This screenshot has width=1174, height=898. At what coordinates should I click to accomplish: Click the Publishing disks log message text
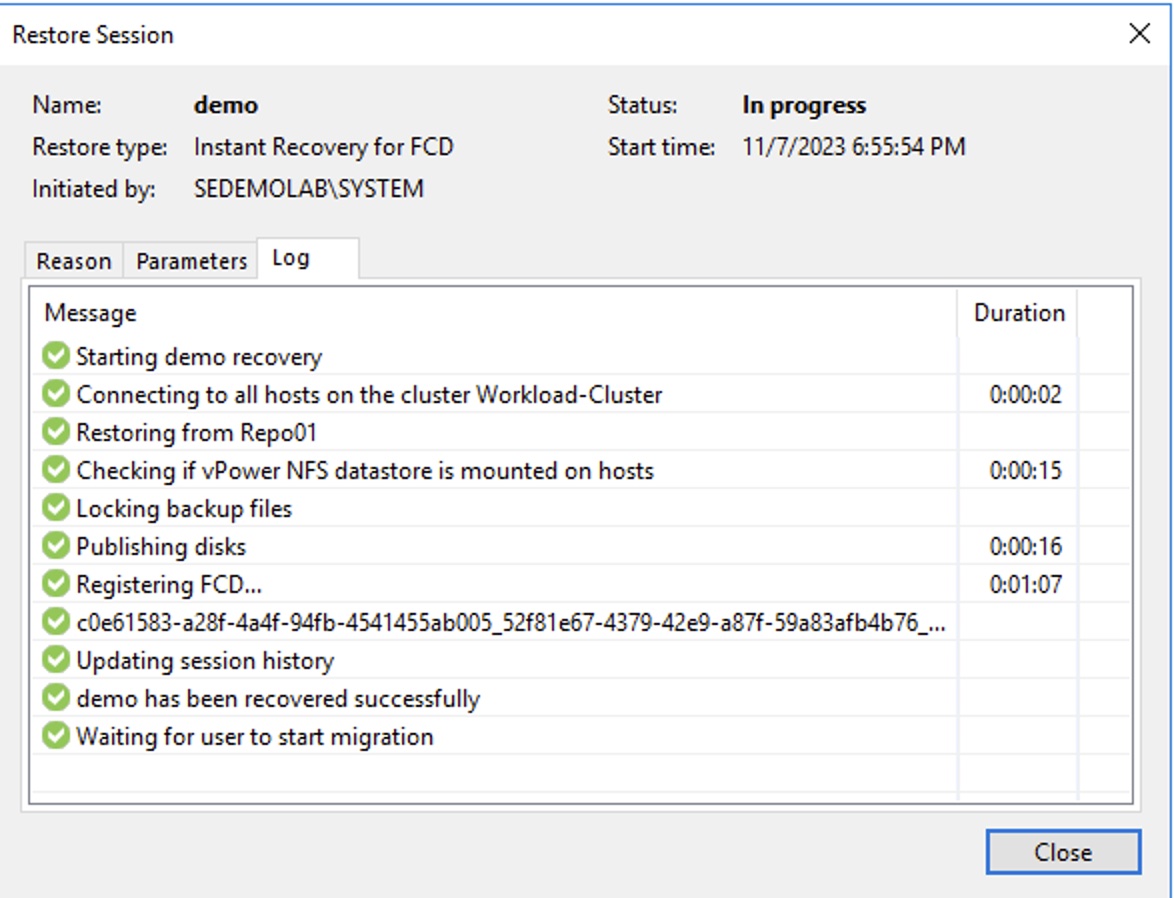(x=161, y=547)
